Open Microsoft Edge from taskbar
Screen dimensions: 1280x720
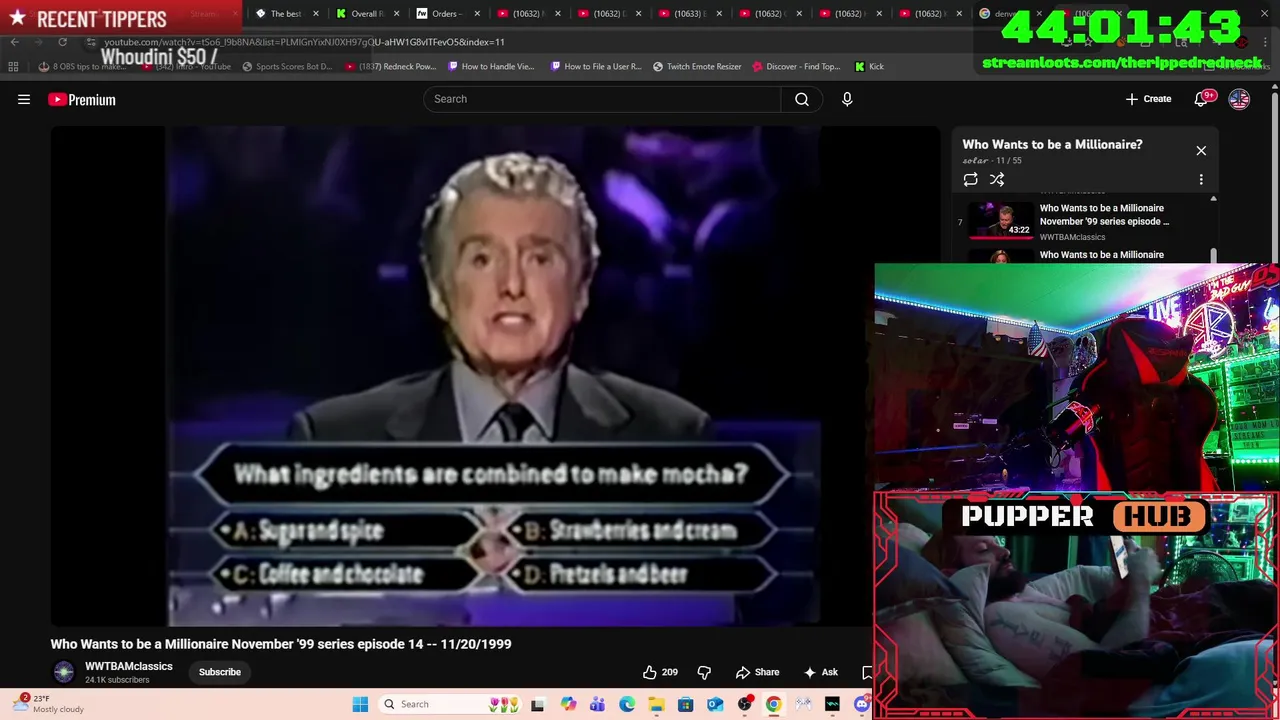pyautogui.click(x=627, y=704)
